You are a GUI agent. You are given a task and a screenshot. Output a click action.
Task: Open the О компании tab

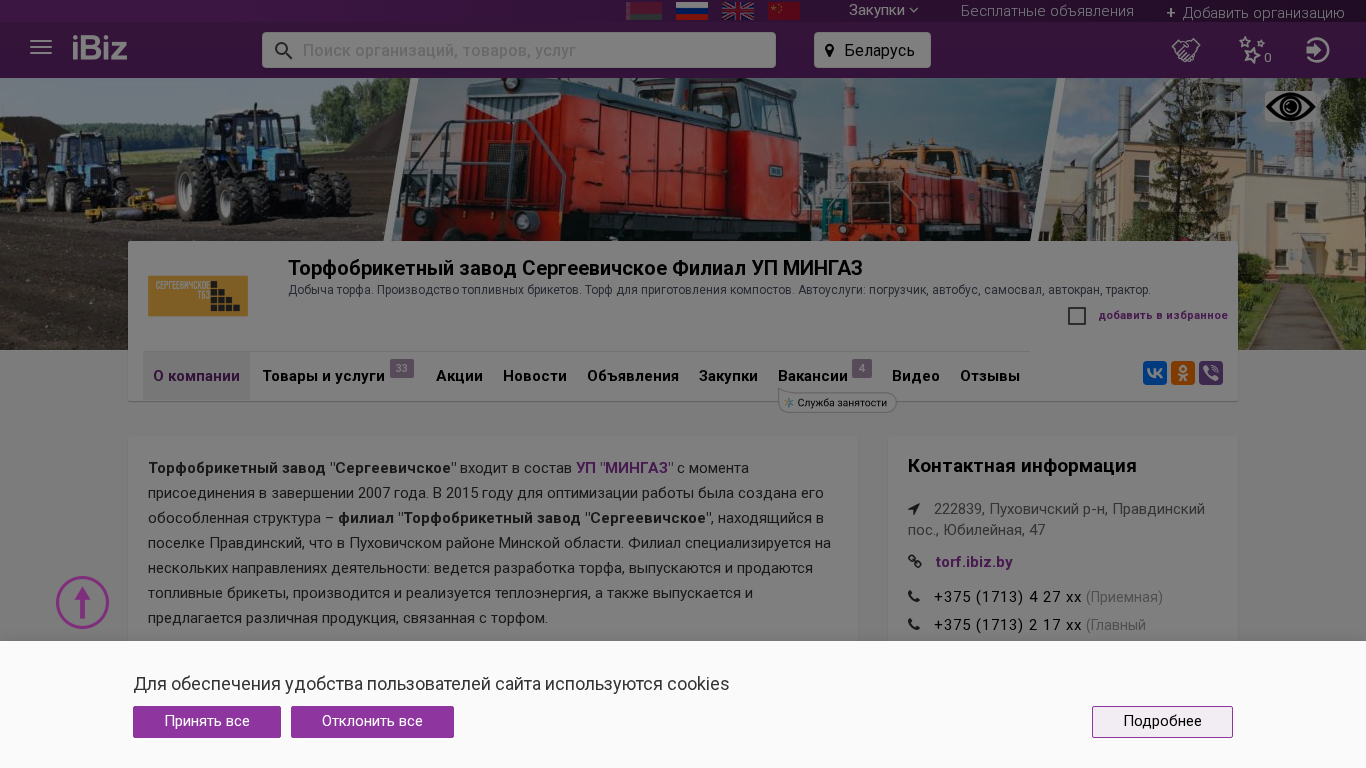[196, 376]
